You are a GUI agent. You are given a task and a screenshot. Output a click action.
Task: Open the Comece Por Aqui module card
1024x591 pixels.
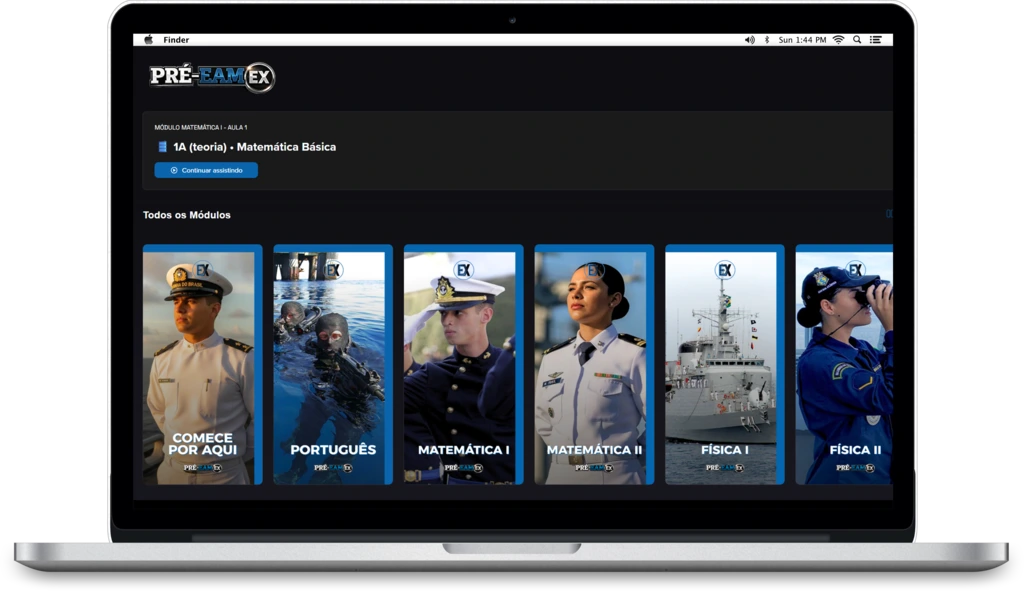coord(202,365)
